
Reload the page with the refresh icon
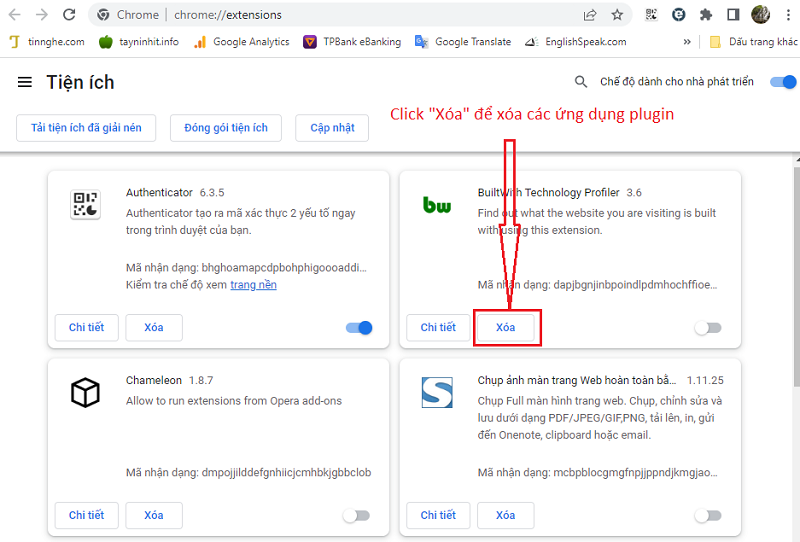click(x=69, y=15)
